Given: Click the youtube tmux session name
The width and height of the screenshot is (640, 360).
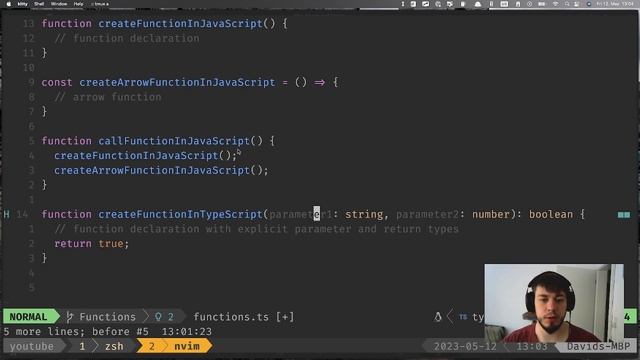Looking at the screenshot, I should tap(32, 346).
